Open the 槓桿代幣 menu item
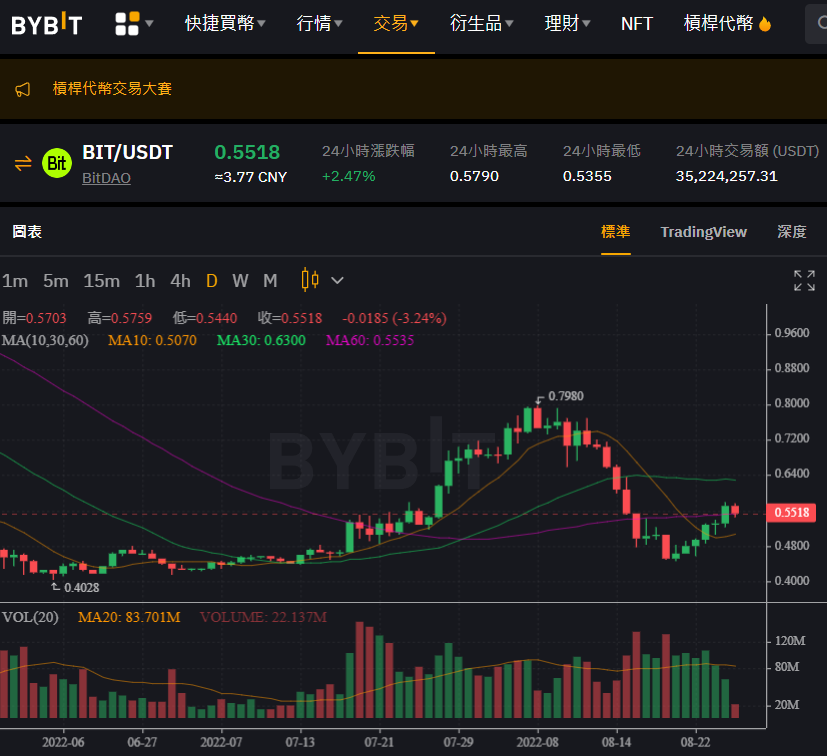 click(718, 24)
